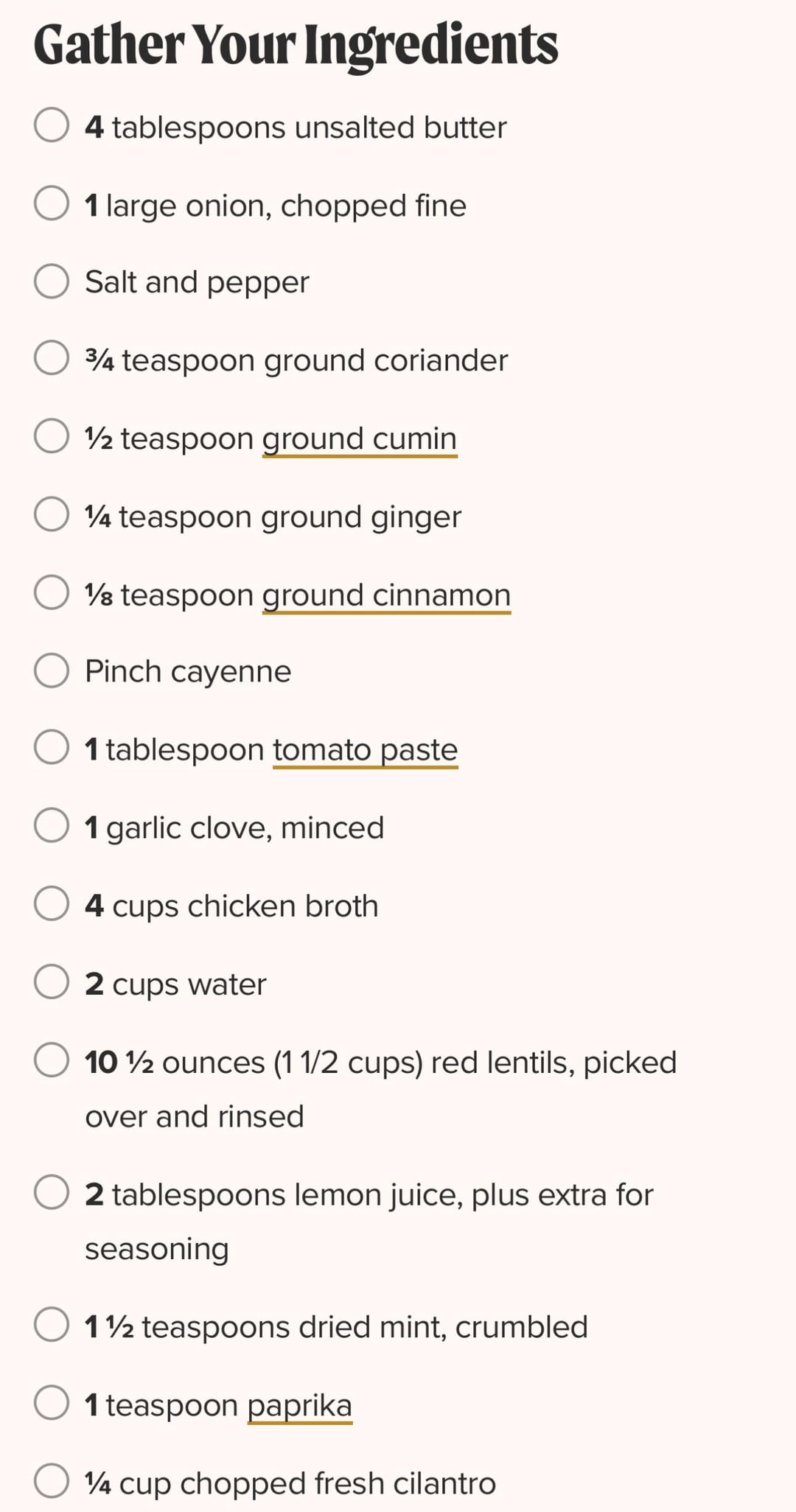
Task: Check off the ground cinnamon item
Action: coord(52,593)
